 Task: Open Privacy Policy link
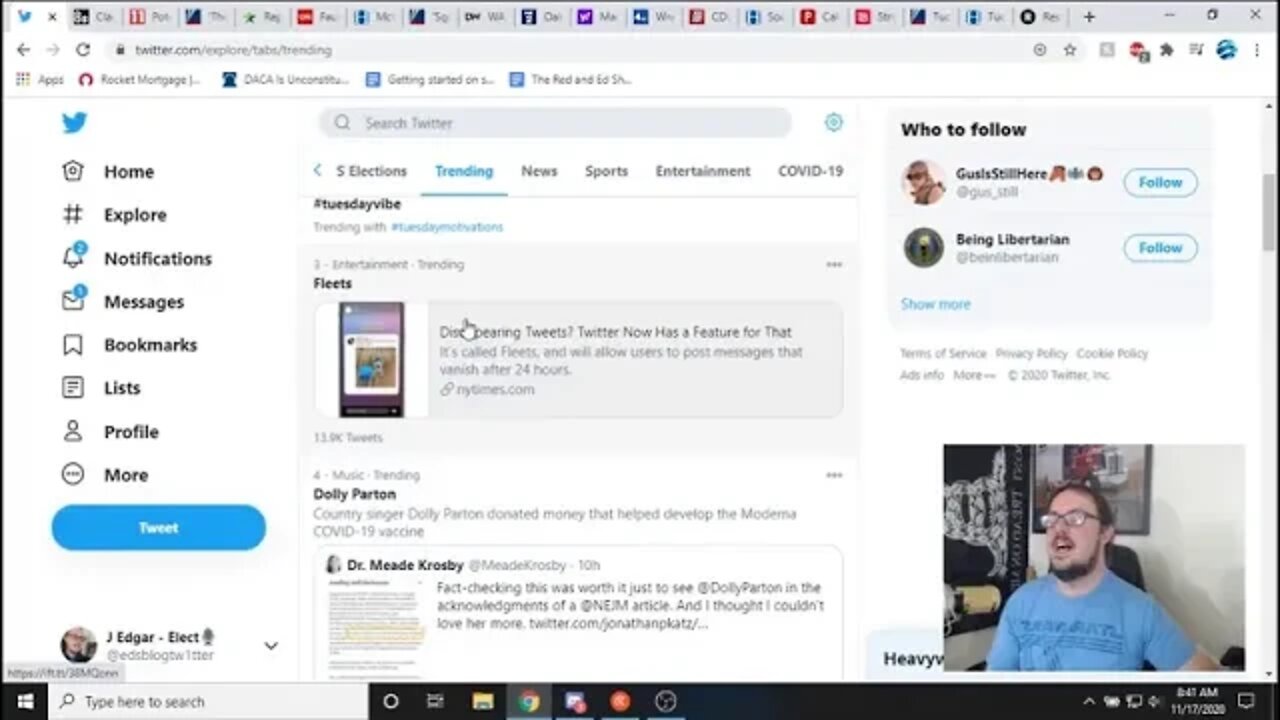1031,354
